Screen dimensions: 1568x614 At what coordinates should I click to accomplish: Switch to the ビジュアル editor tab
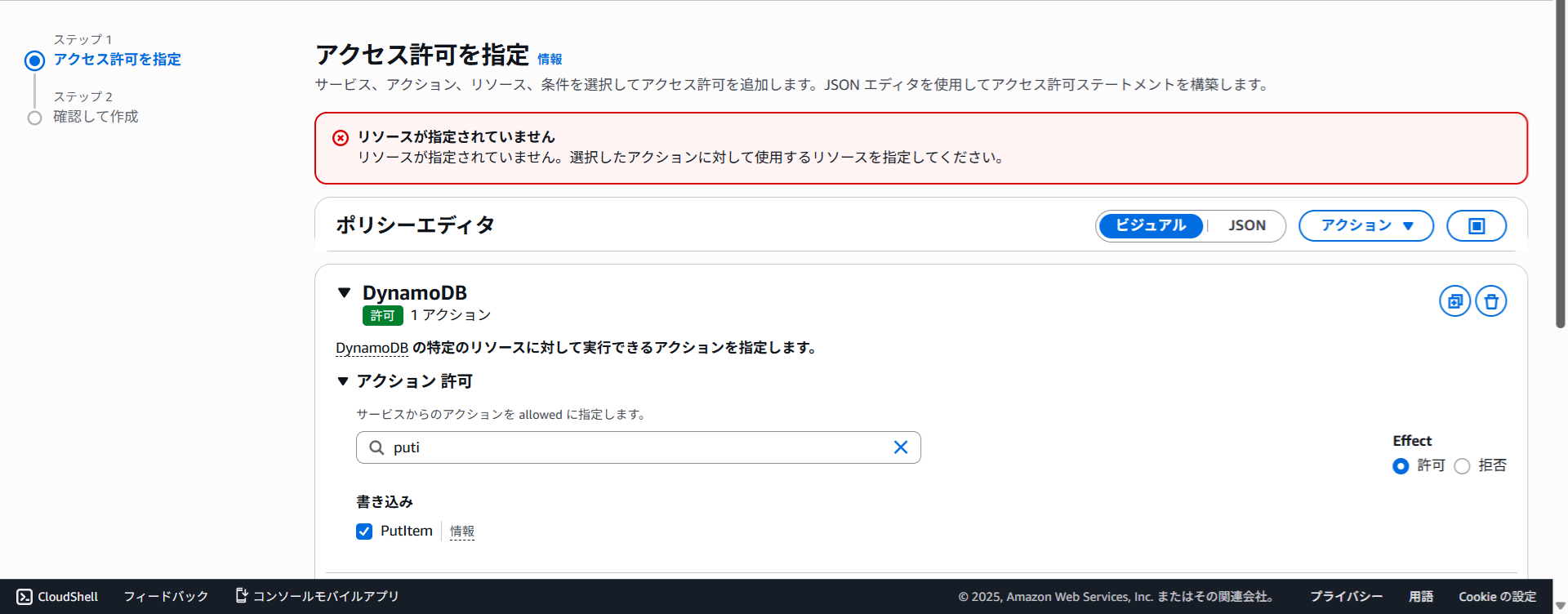1150,226
